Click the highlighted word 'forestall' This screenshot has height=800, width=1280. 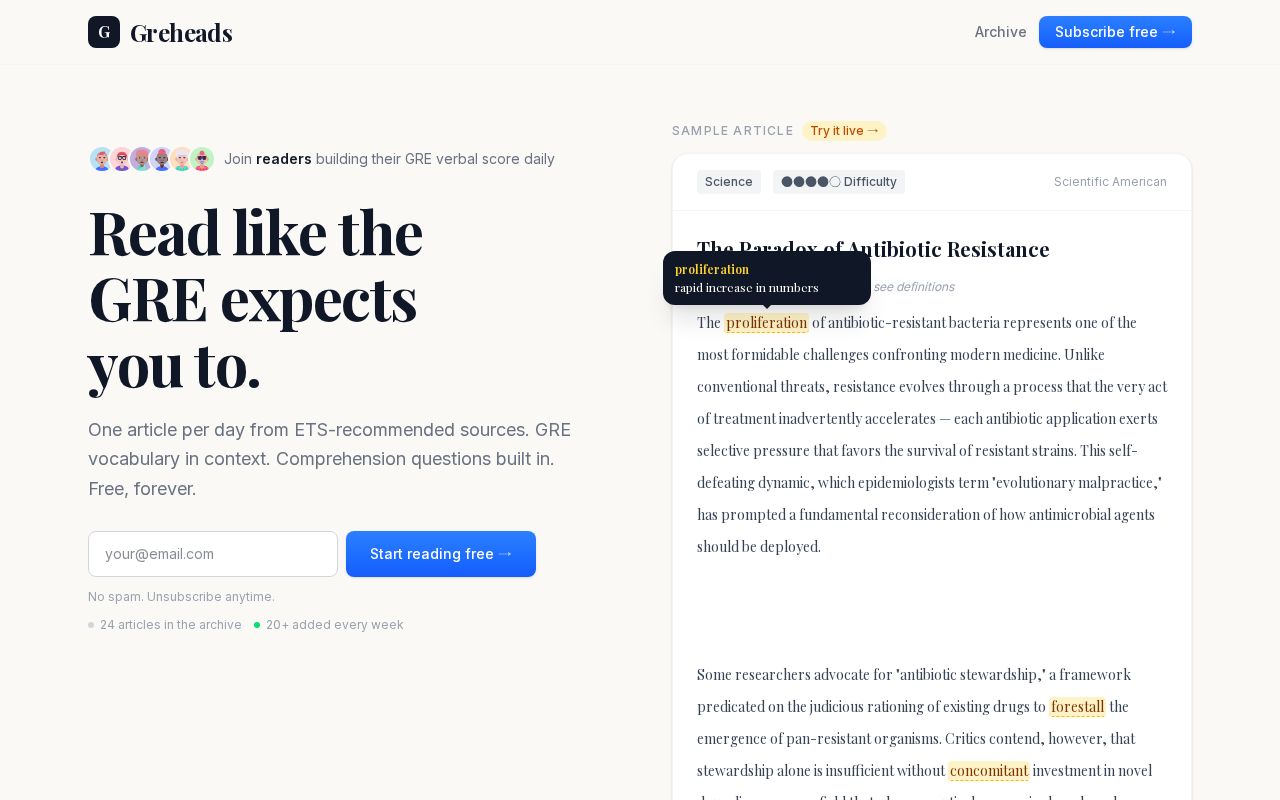click(1078, 706)
